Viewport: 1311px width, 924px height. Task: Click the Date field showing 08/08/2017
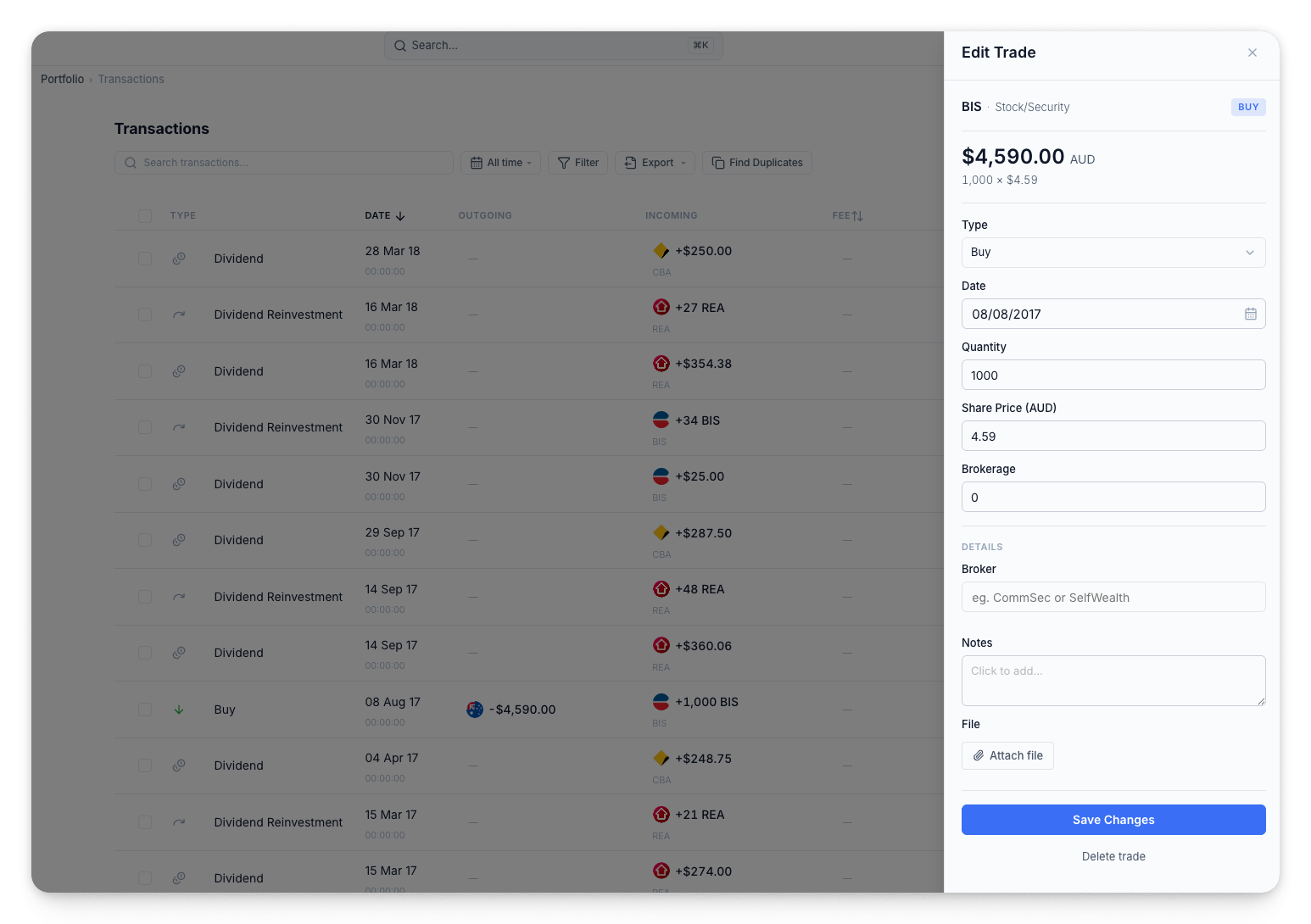coord(1113,314)
